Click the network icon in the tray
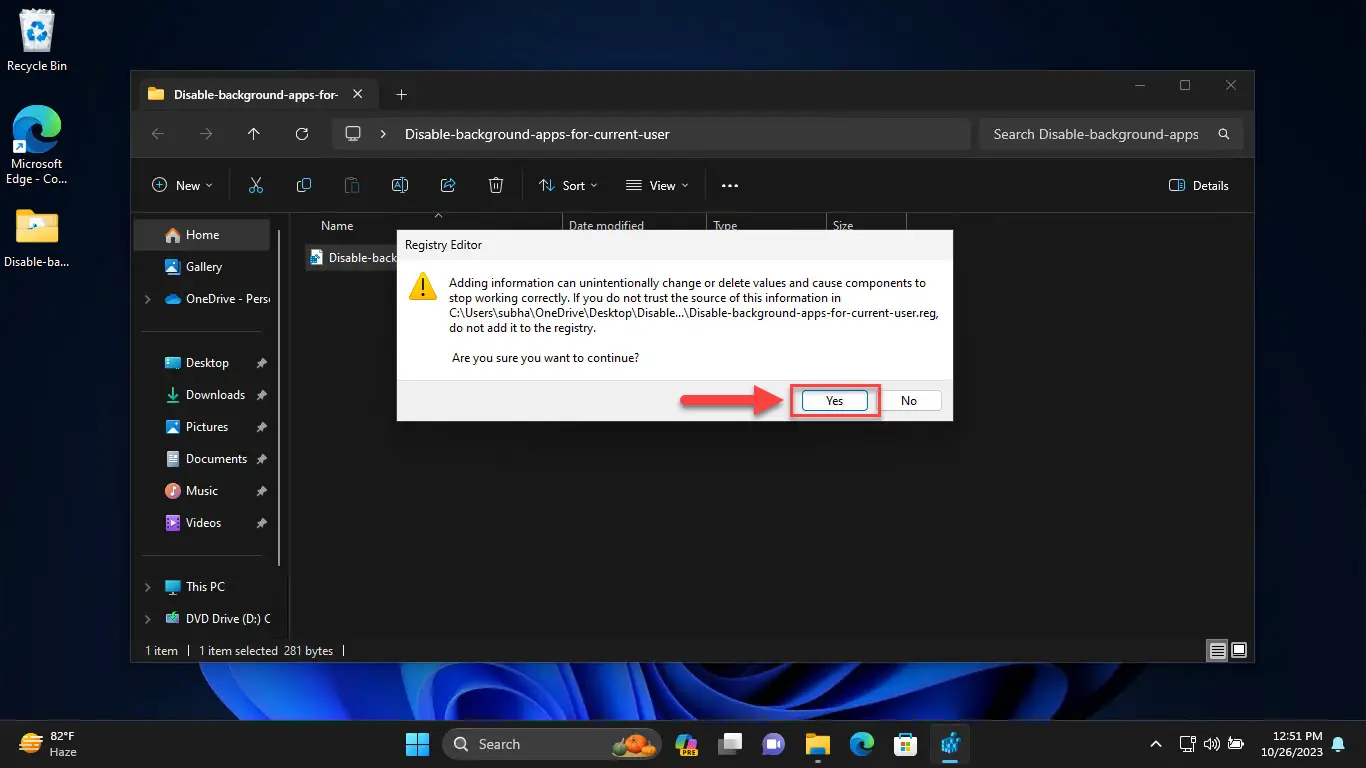Viewport: 1366px width, 768px height. pos(1187,744)
